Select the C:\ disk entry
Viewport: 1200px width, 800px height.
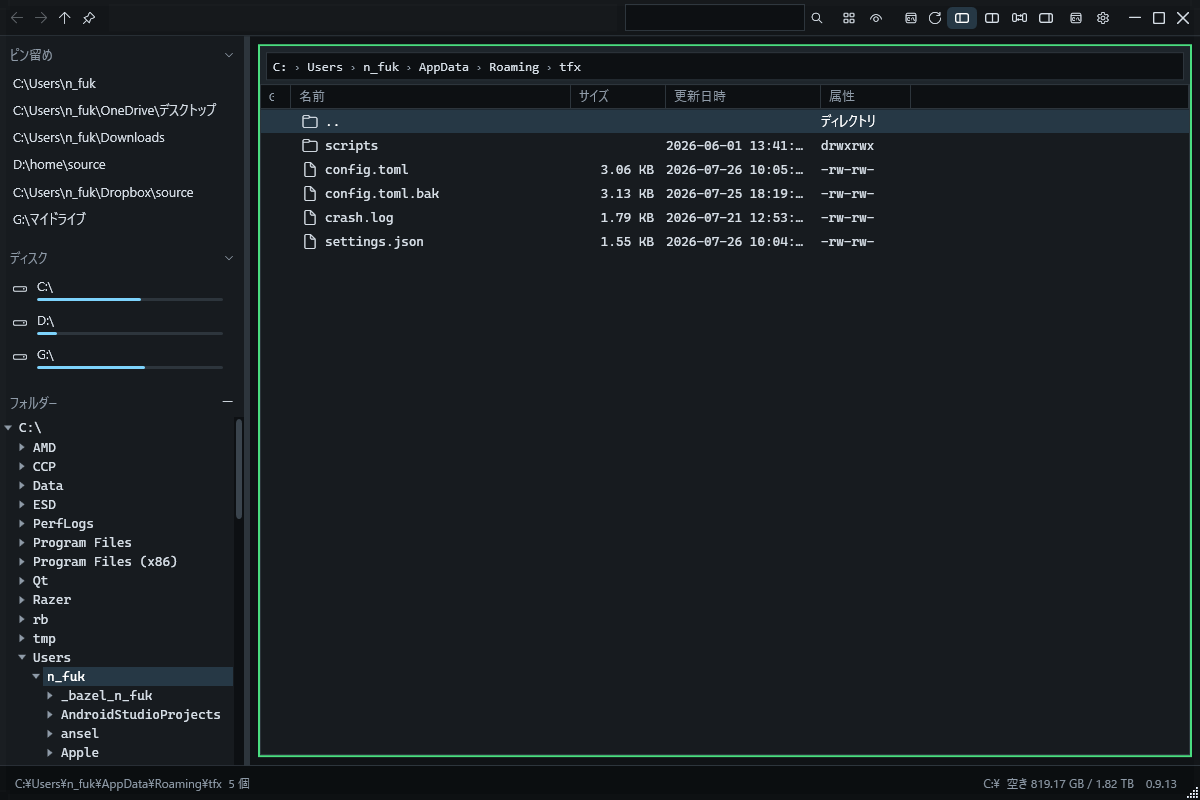click(x=120, y=290)
